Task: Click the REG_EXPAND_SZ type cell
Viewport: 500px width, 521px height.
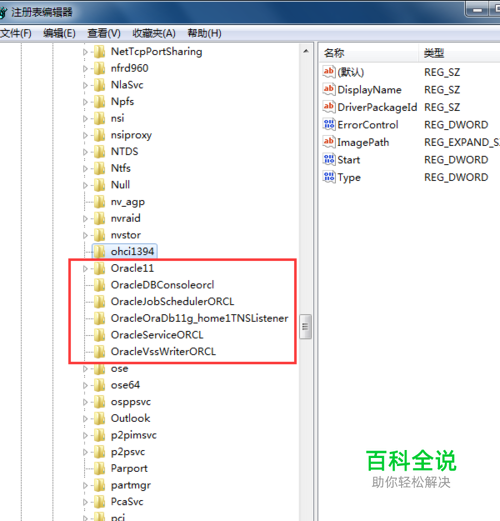Action: [462, 142]
